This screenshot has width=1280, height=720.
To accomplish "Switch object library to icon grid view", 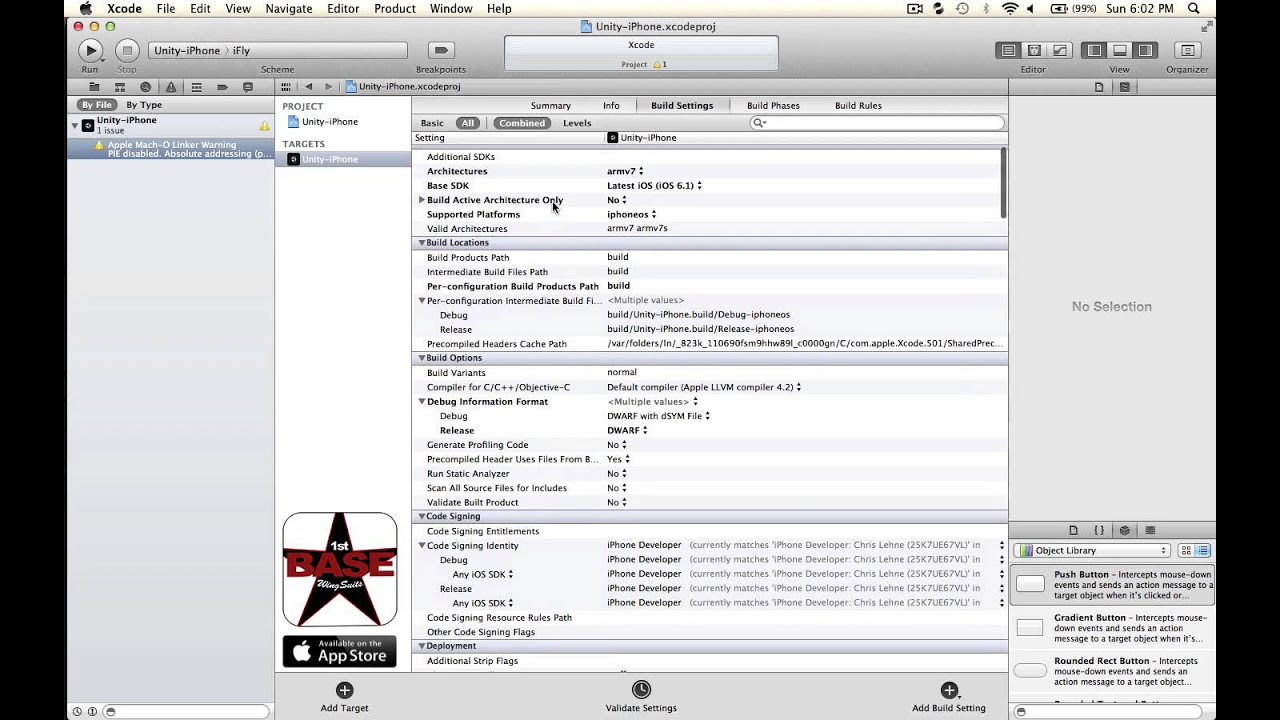I will pos(1186,551).
